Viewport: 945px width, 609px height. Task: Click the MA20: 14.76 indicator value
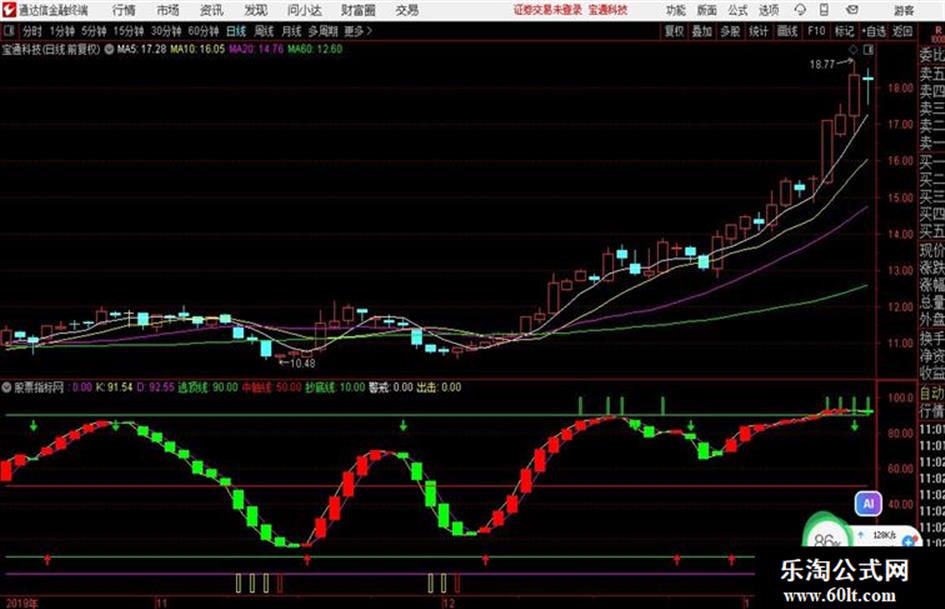[256, 49]
